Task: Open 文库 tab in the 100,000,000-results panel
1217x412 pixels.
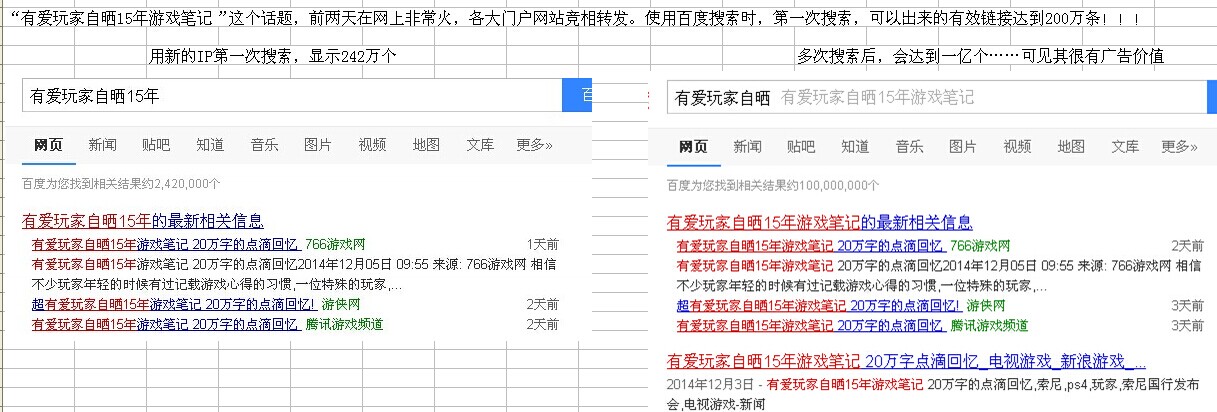Action: click(x=1125, y=146)
